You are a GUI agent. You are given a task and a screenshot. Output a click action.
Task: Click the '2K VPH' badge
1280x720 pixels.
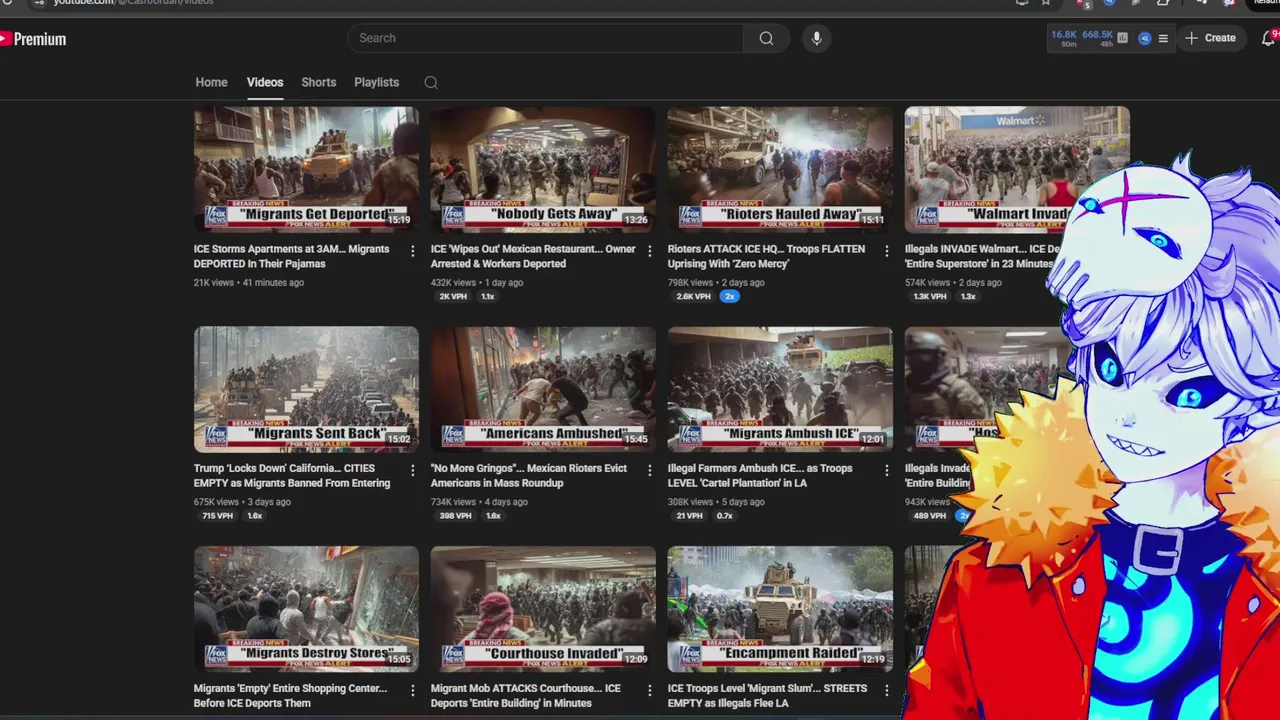[x=453, y=297]
